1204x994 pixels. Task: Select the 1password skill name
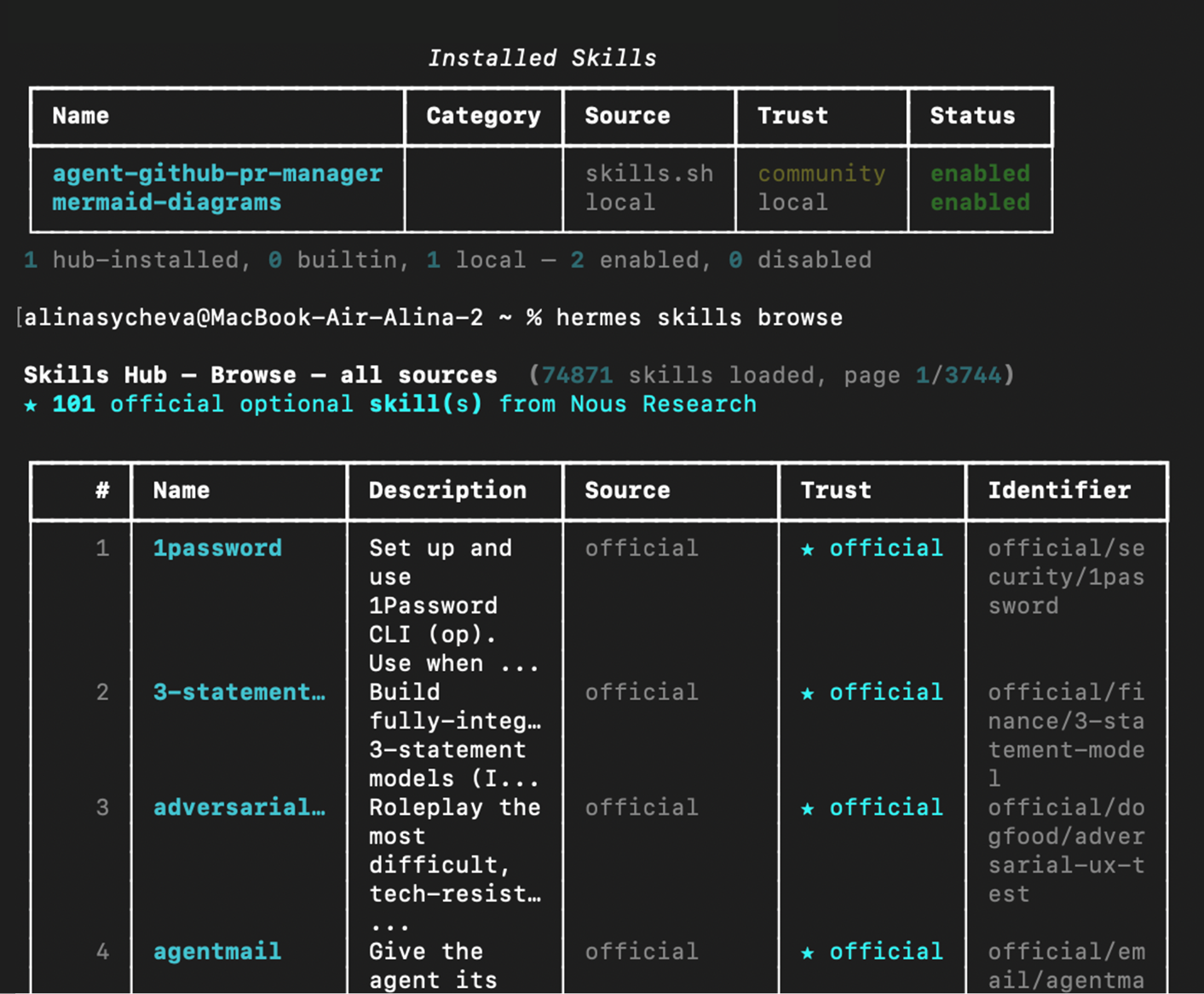tap(217, 547)
